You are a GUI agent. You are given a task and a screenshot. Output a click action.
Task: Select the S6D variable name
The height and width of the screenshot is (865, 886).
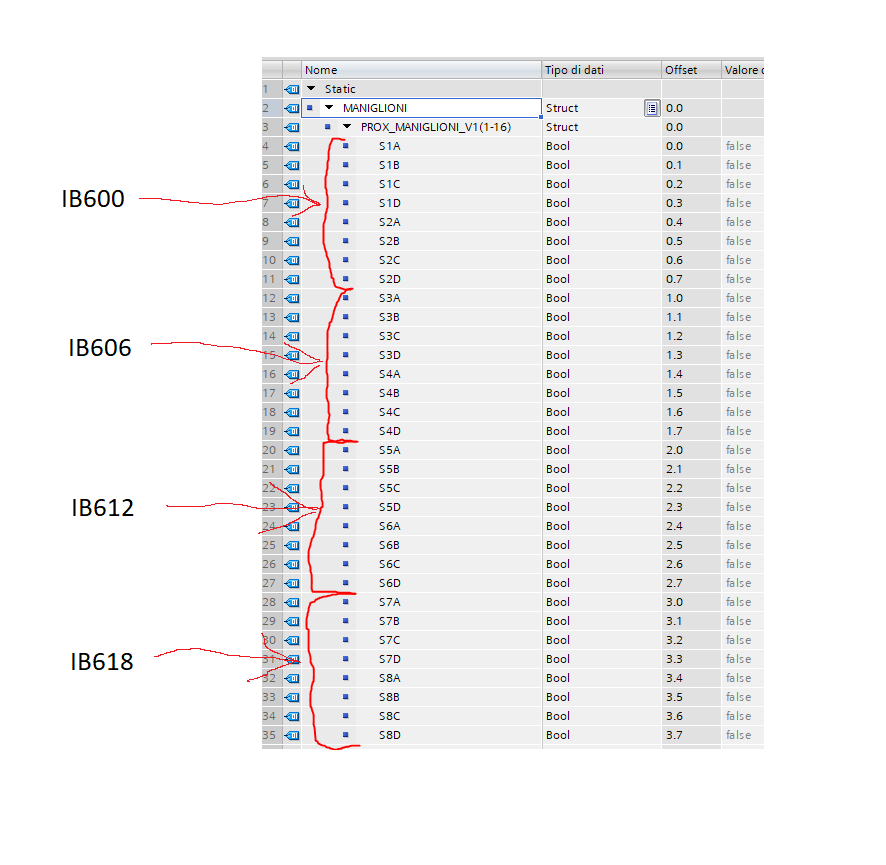click(389, 583)
